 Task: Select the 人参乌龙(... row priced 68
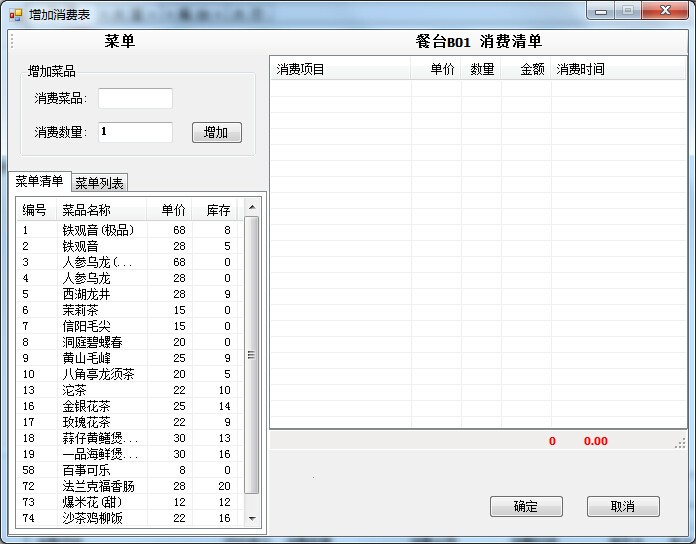point(130,262)
